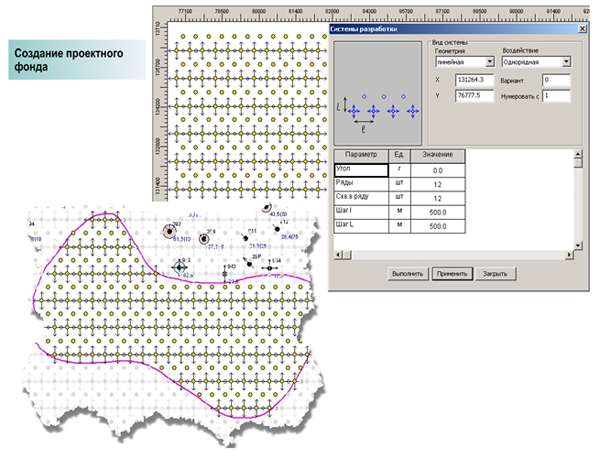Select the Ряды parameter cell
Image resolution: width=600 pixels, height=458 pixels.
361,184
